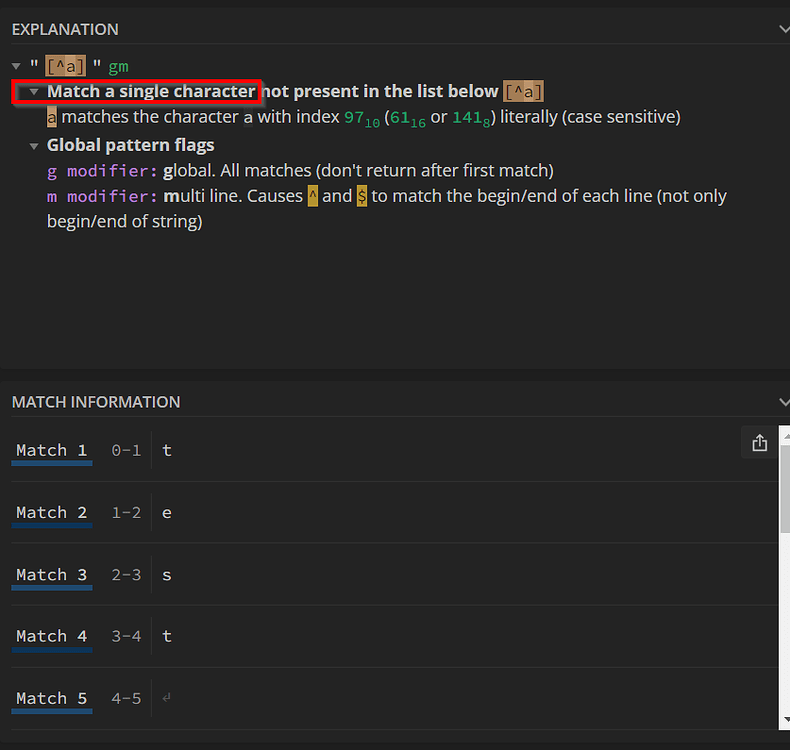Click the scrollbar down arrow in match list
The width and height of the screenshot is (790, 750).
pyautogui.click(x=786, y=719)
